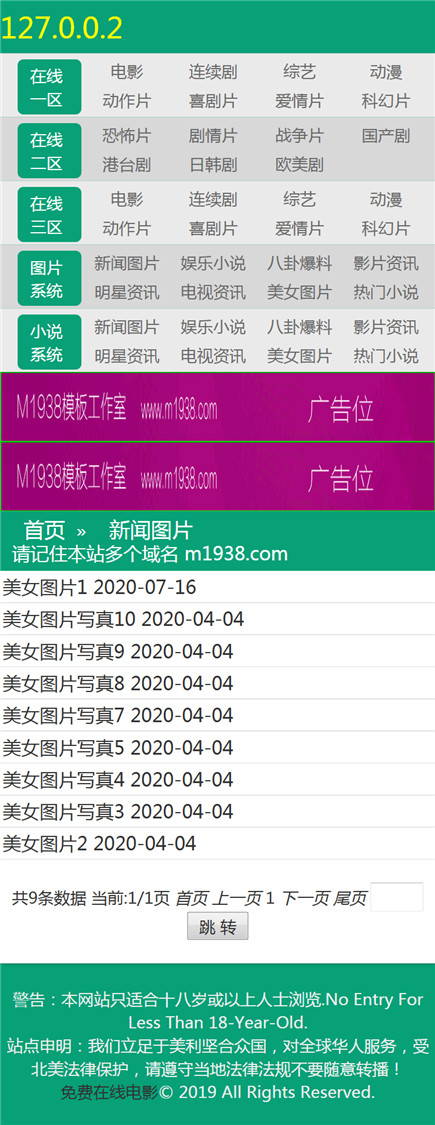Open 热门小说 in the 图片系统 section
This screenshot has width=435, height=1125.
point(385,293)
